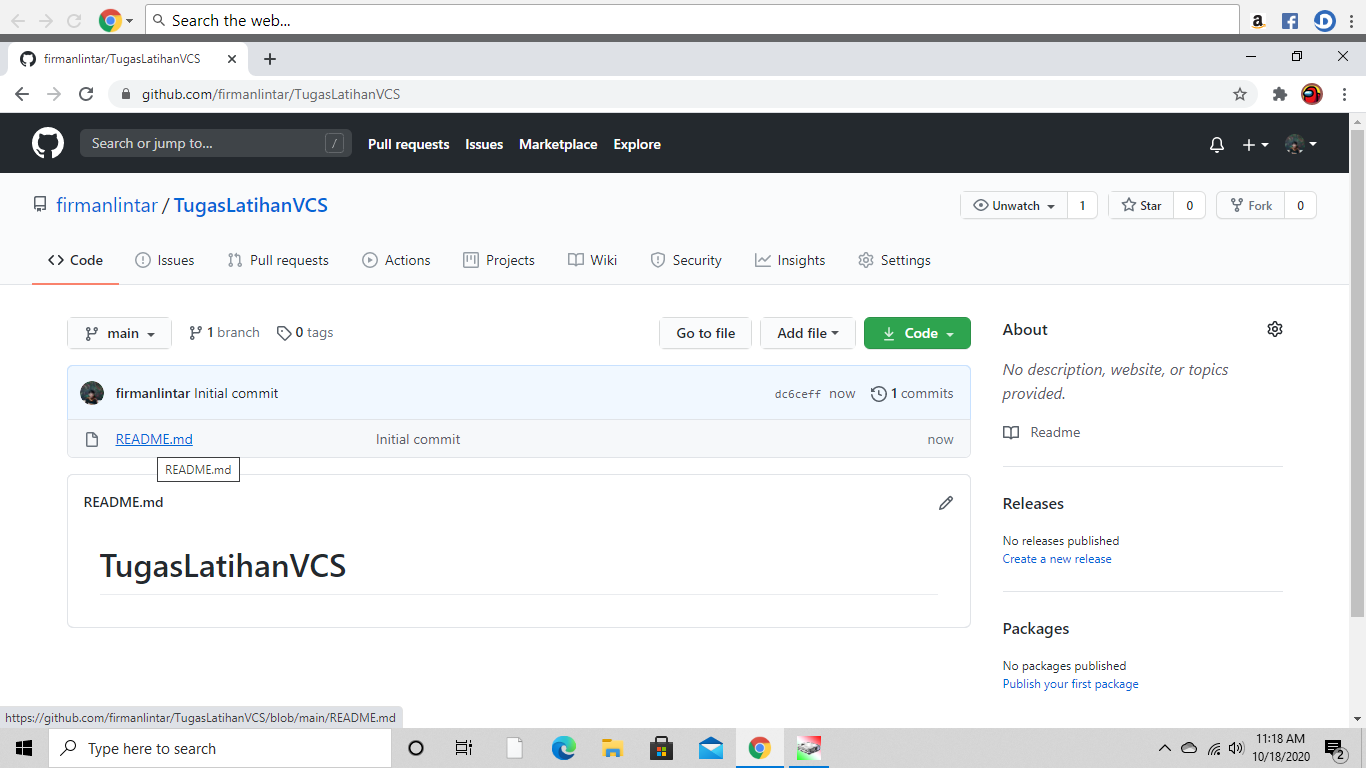Switch to the Issues repository tab
Viewport: 1366px width, 768px height.
(165, 260)
